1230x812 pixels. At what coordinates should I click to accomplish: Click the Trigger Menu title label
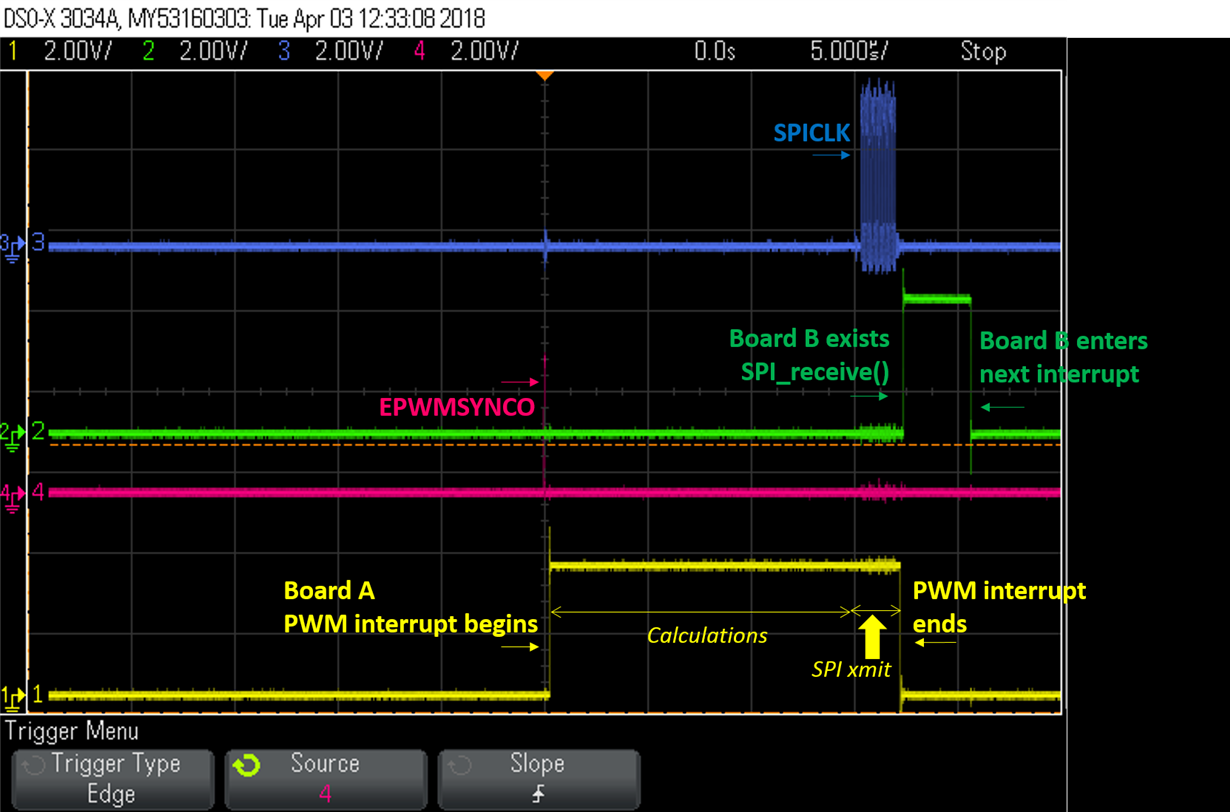[73, 731]
